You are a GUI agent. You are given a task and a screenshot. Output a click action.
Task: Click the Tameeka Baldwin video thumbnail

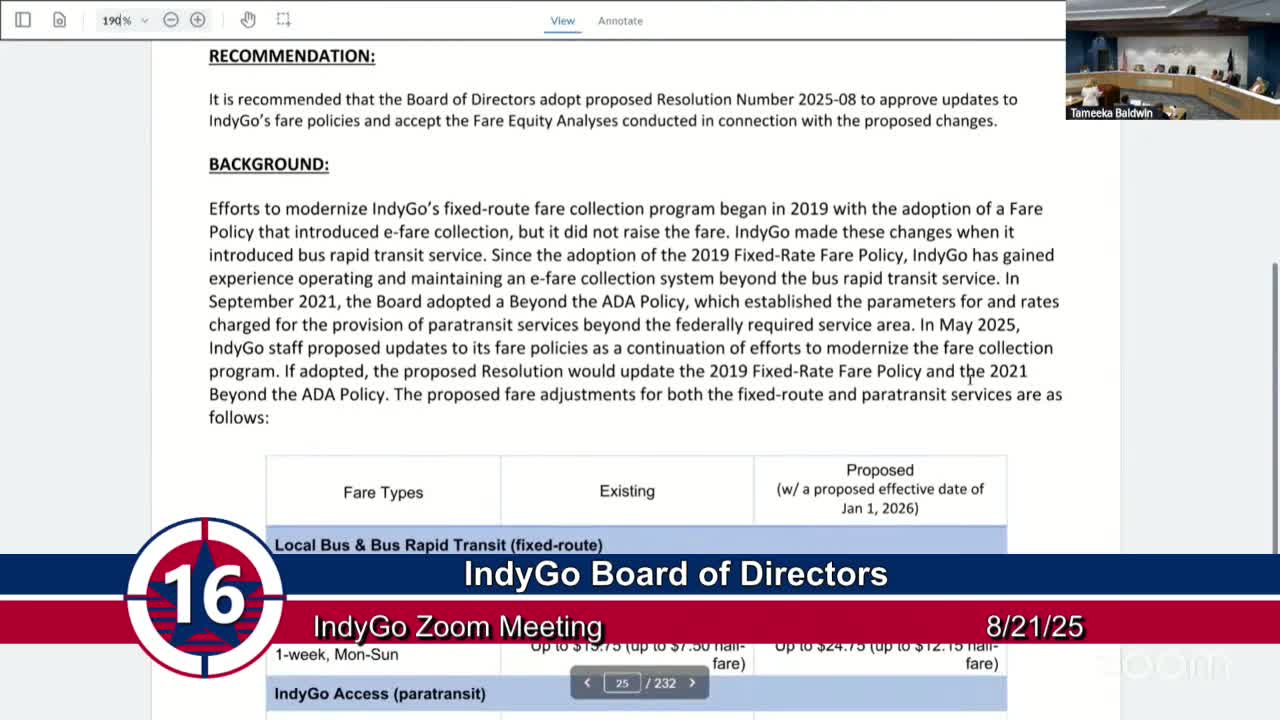[1173, 60]
